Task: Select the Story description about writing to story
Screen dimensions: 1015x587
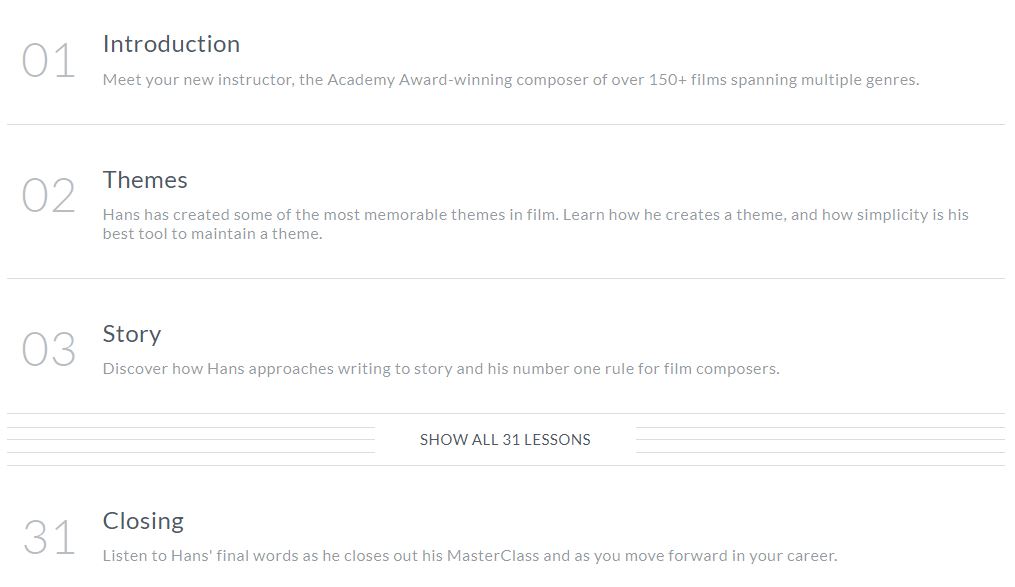Action: (441, 369)
